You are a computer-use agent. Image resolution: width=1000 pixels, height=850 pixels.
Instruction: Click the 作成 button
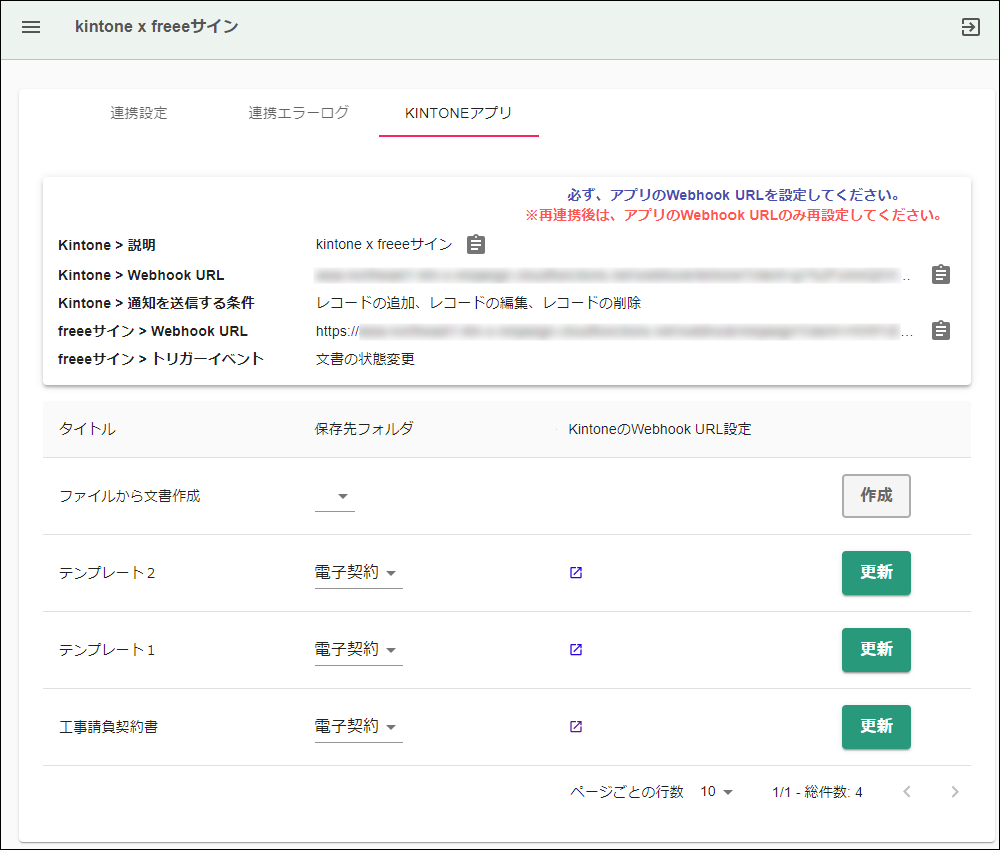tap(876, 495)
